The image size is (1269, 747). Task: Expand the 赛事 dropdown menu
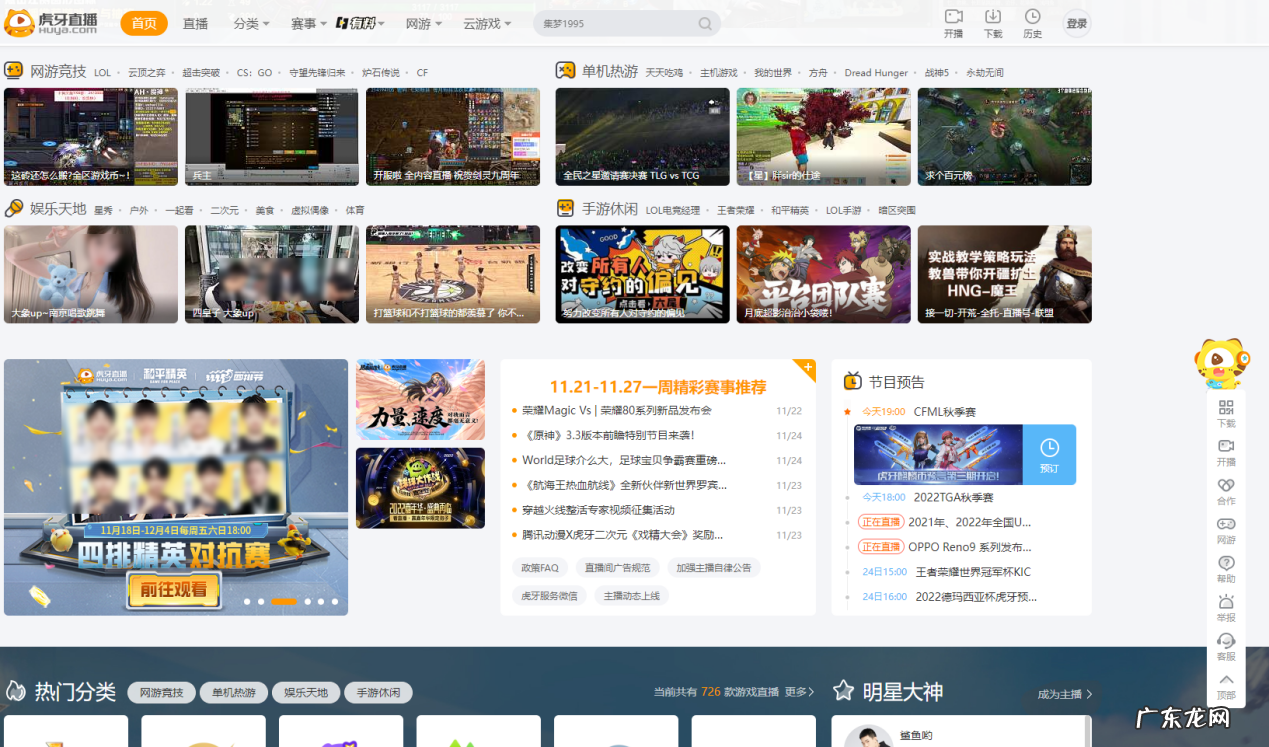[x=308, y=23]
